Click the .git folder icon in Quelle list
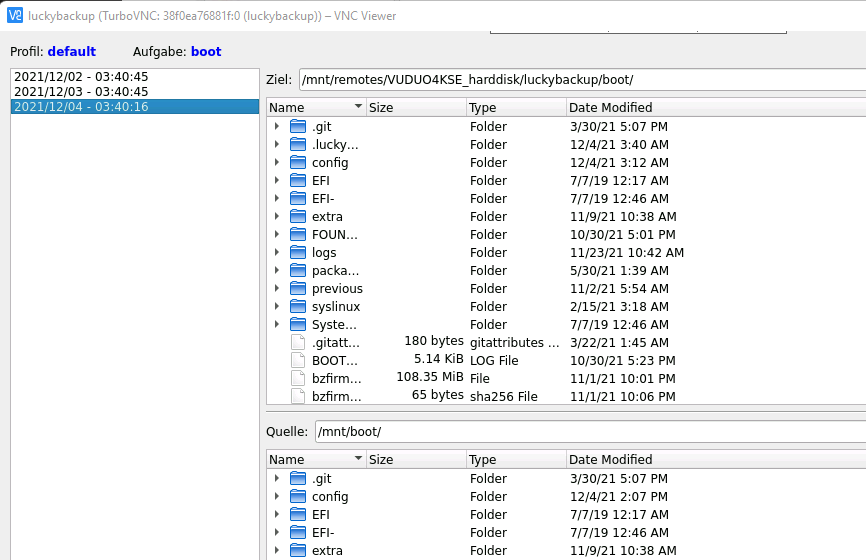Screen dimensions: 866x560 pyautogui.click(x=298, y=478)
